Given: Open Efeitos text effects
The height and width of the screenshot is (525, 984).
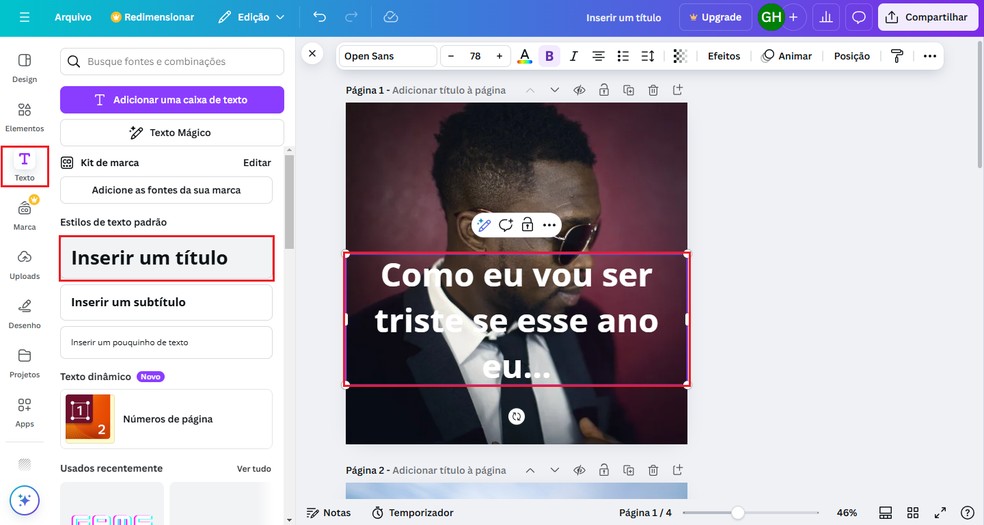Looking at the screenshot, I should (x=724, y=56).
